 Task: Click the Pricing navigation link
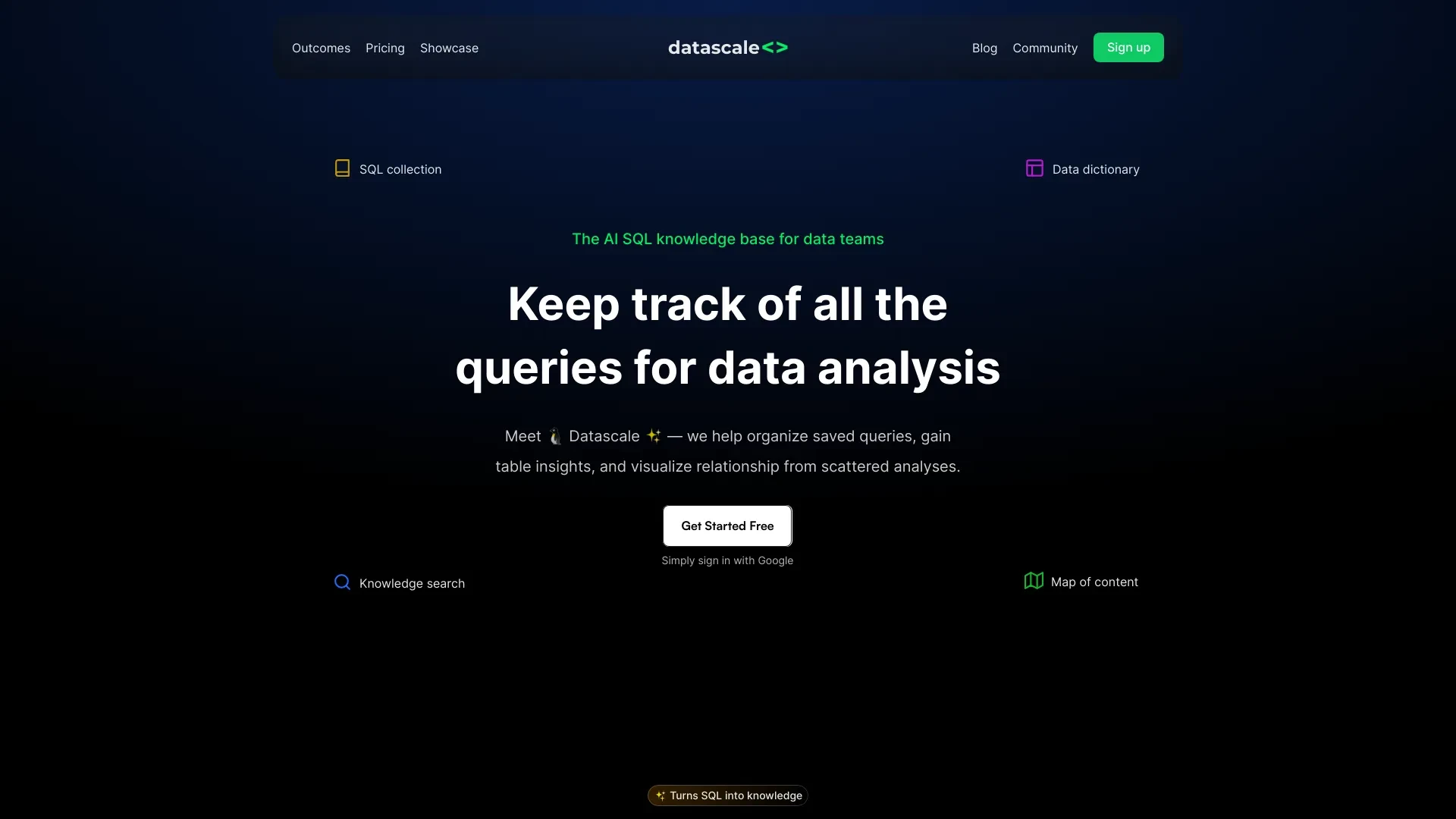[x=385, y=47]
